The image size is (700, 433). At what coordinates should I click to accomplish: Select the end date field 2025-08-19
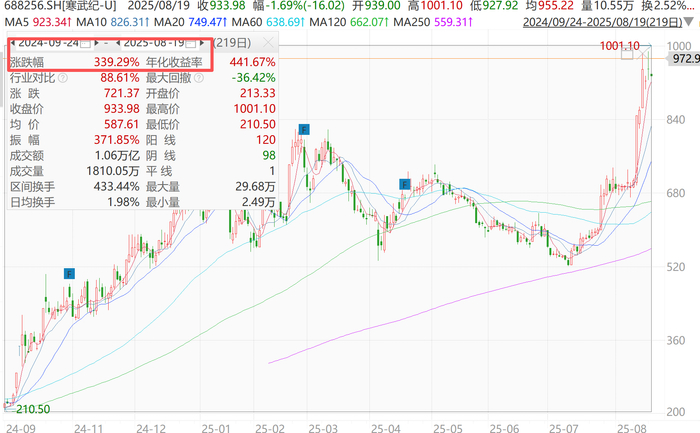[x=154, y=43]
